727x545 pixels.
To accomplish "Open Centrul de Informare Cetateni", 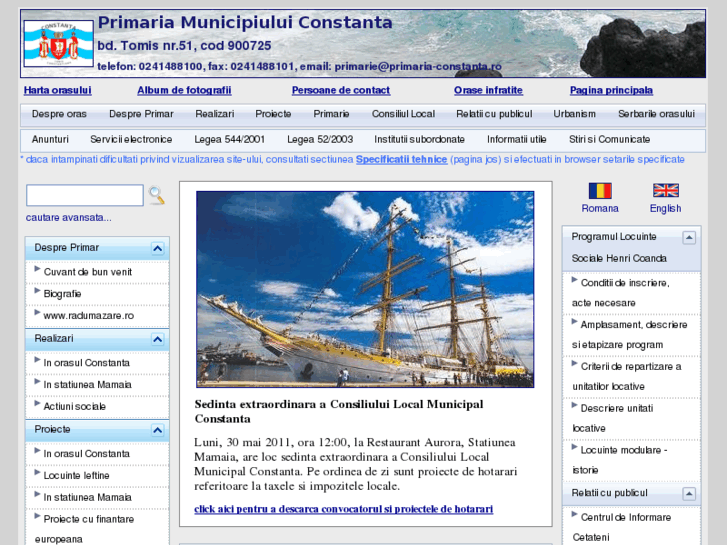I will (x=621, y=527).
